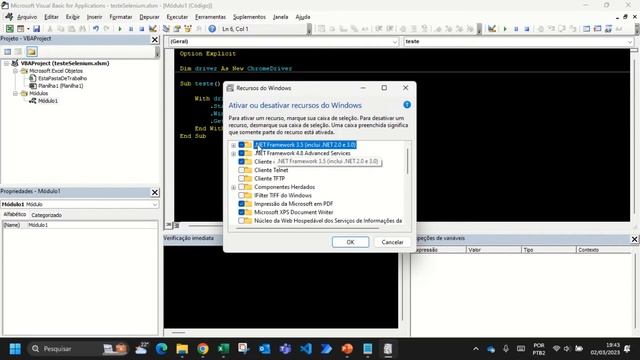Image resolution: width=640 pixels, height=360 pixels.
Task: Close the Projeto - VBAProject panel
Action: pyautogui.click(x=155, y=40)
